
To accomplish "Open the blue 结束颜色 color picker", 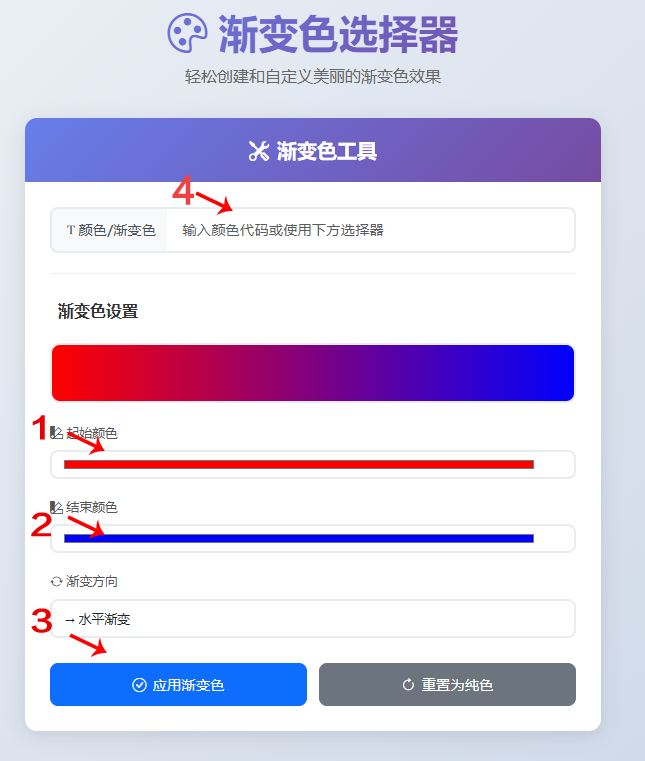I will pyautogui.click(x=298, y=538).
